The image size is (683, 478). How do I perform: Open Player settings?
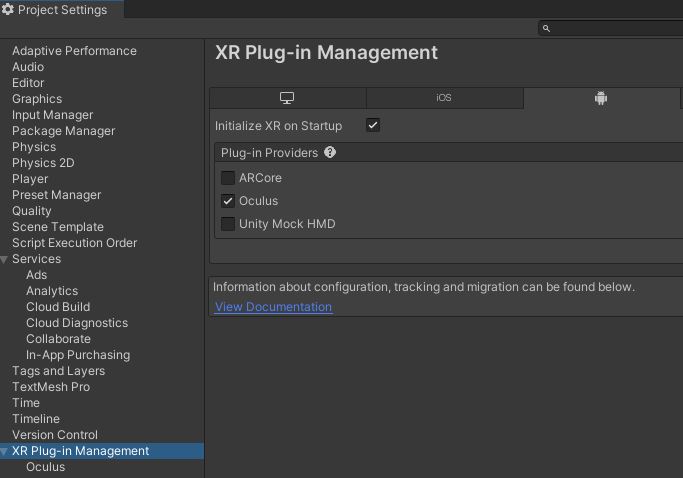(30, 179)
